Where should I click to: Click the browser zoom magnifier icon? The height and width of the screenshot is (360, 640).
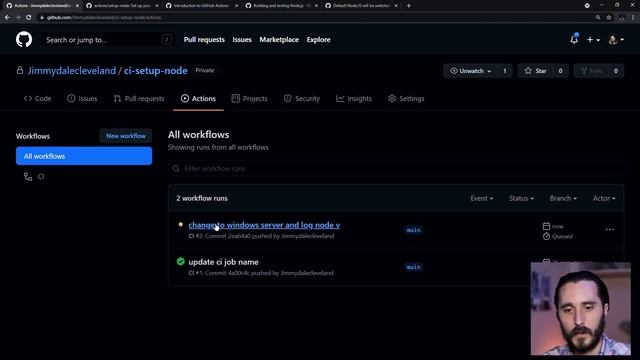[x=598, y=17]
